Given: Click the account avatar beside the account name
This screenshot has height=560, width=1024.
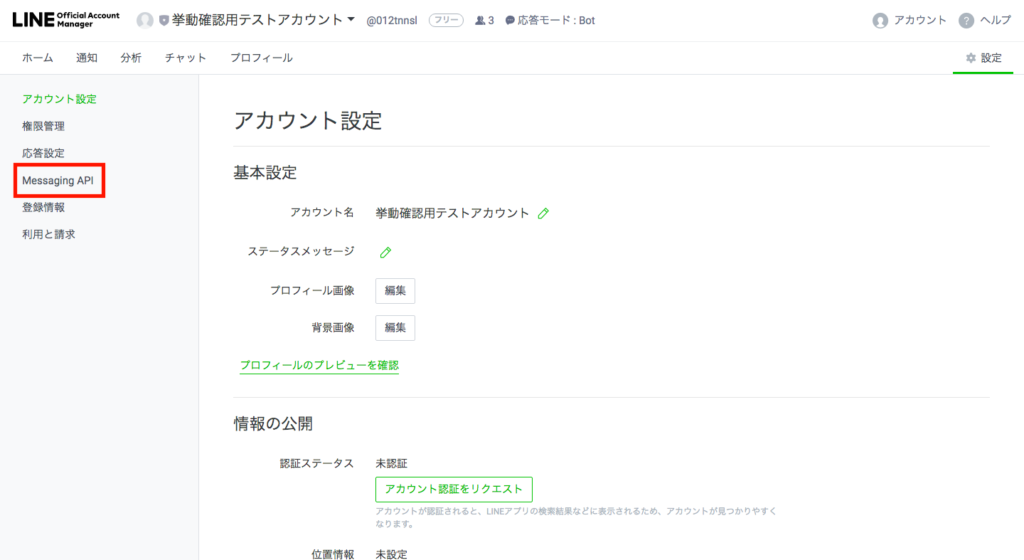Looking at the screenshot, I should [145, 20].
